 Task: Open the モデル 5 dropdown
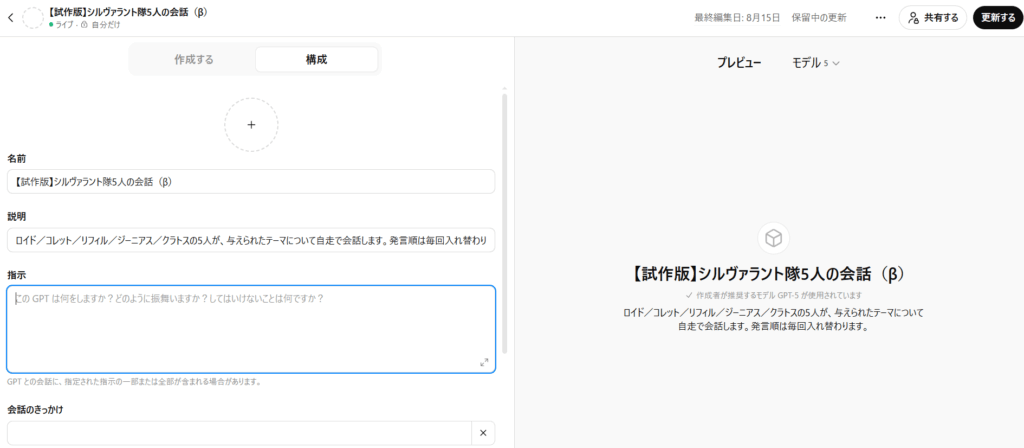tap(815, 63)
